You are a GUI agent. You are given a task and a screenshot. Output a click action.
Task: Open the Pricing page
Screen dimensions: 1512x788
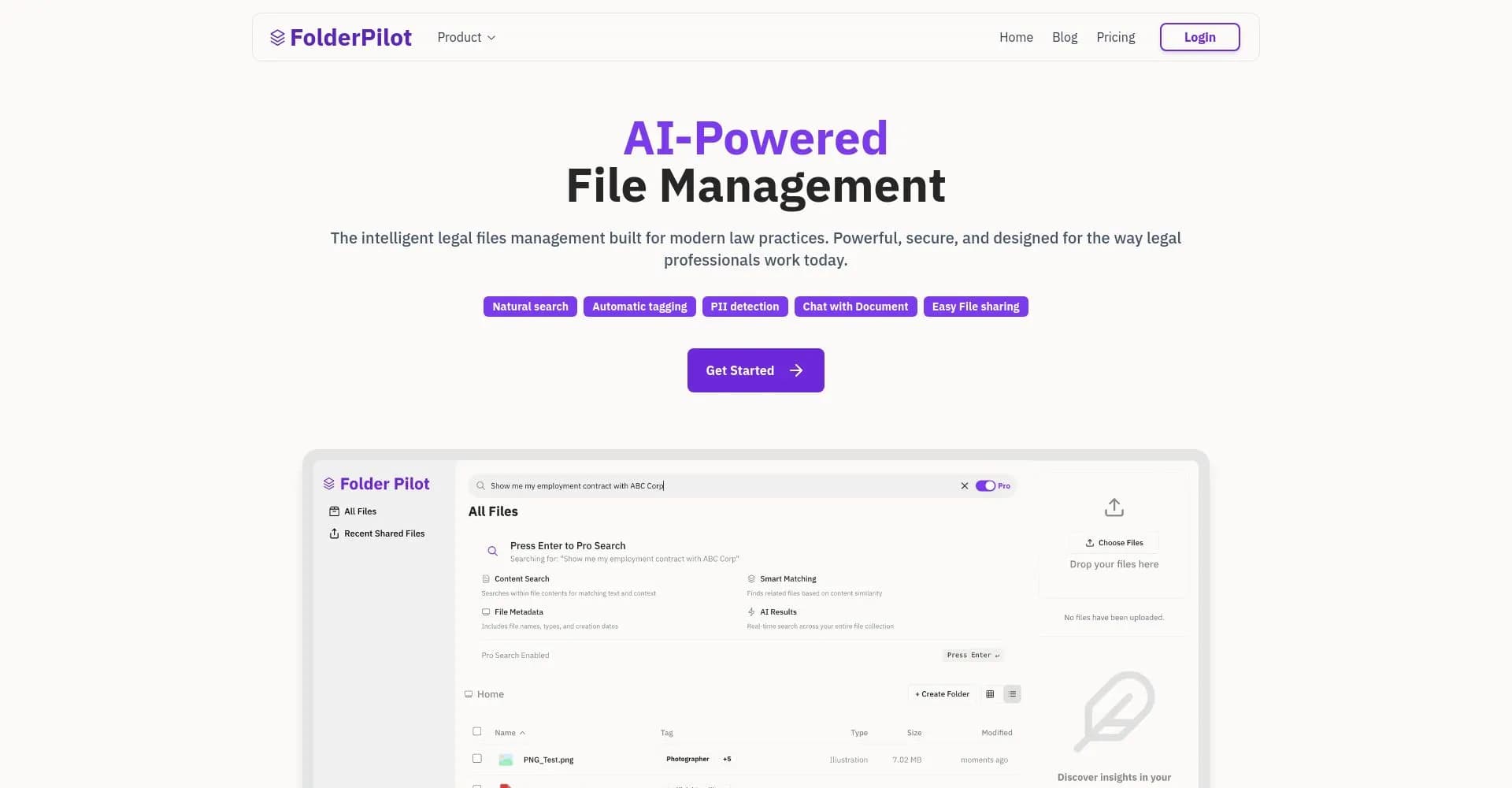click(1115, 37)
